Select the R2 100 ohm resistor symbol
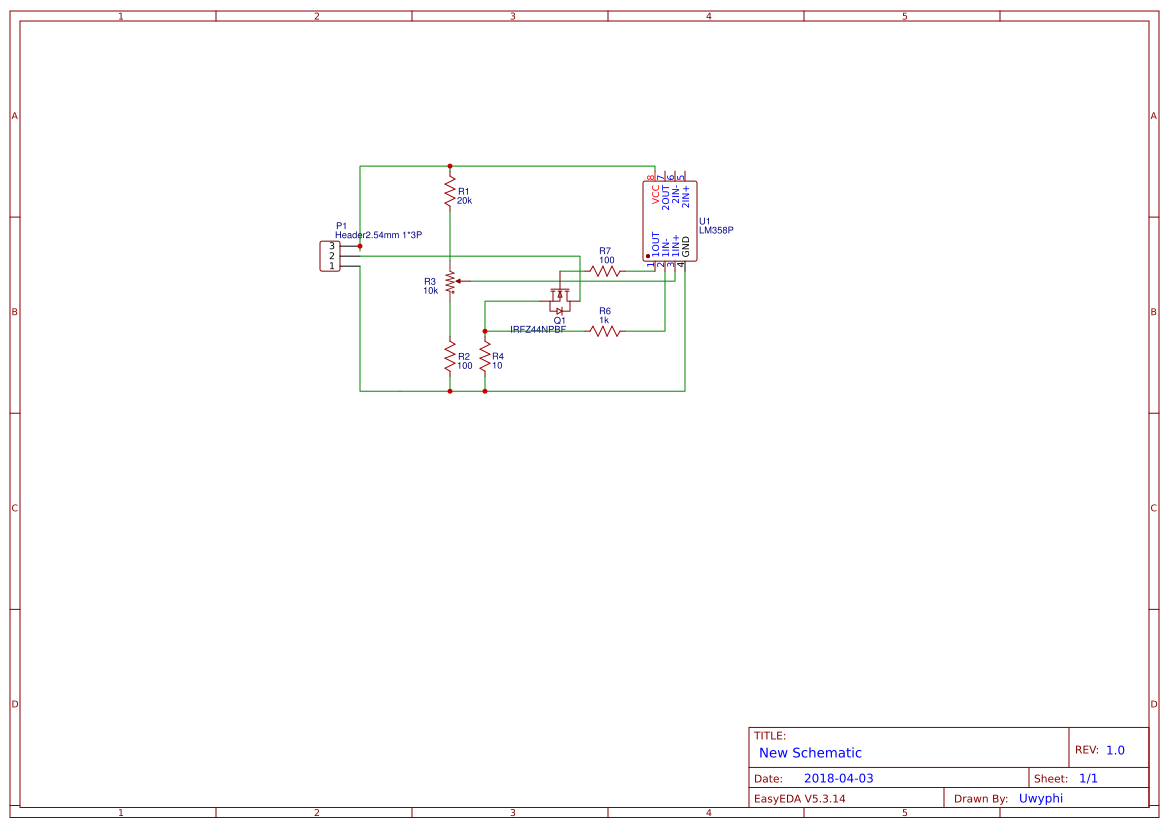Image resolution: width=1169 pixels, height=828 pixels. (x=451, y=358)
